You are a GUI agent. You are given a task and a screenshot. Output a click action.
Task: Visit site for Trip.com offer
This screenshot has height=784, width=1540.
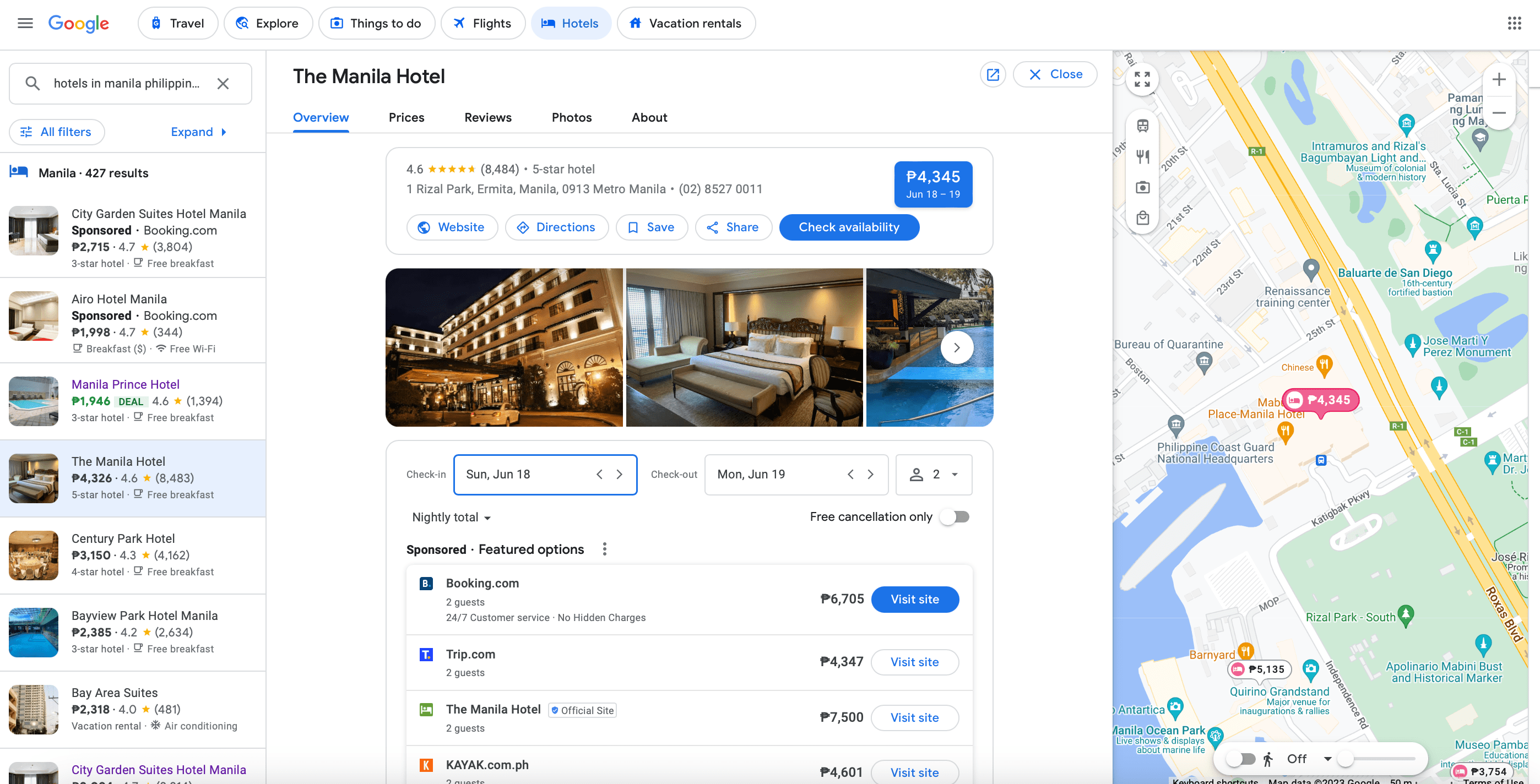[x=915, y=662]
